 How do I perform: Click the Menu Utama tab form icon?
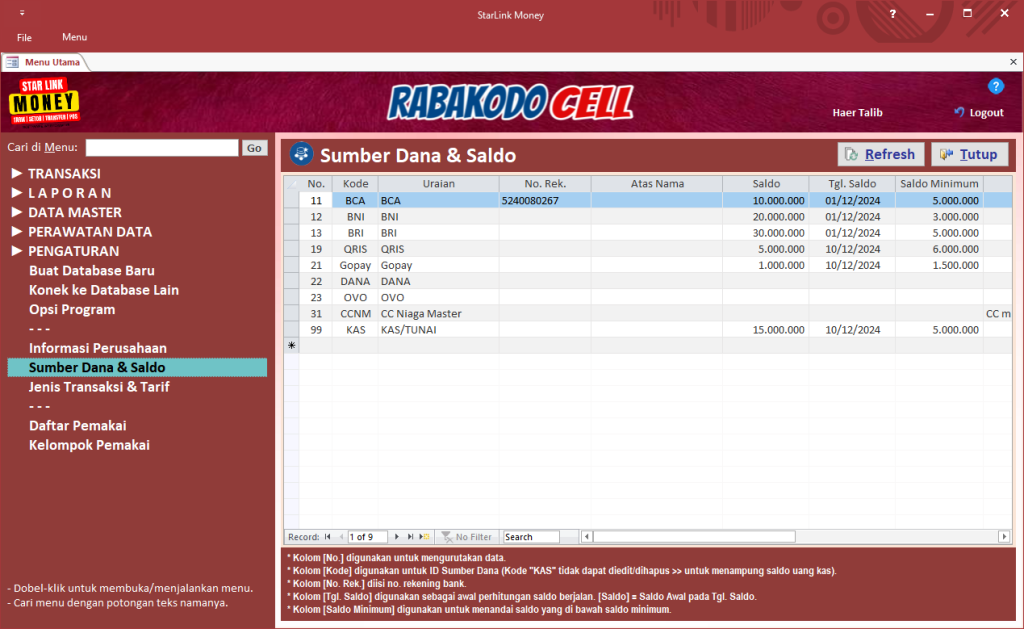[x=12, y=62]
